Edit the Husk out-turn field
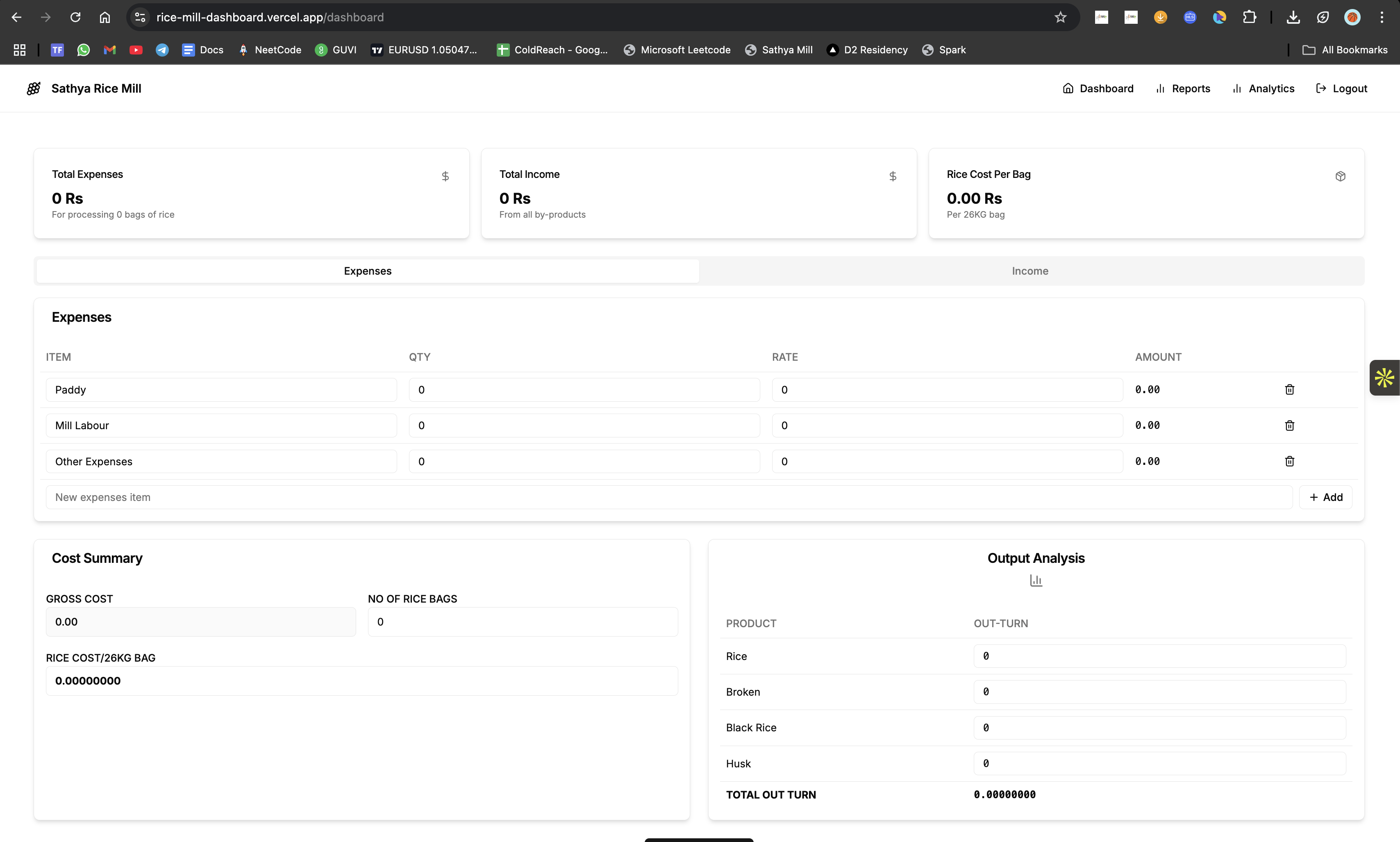The height and width of the screenshot is (842, 1400). pyautogui.click(x=1159, y=764)
